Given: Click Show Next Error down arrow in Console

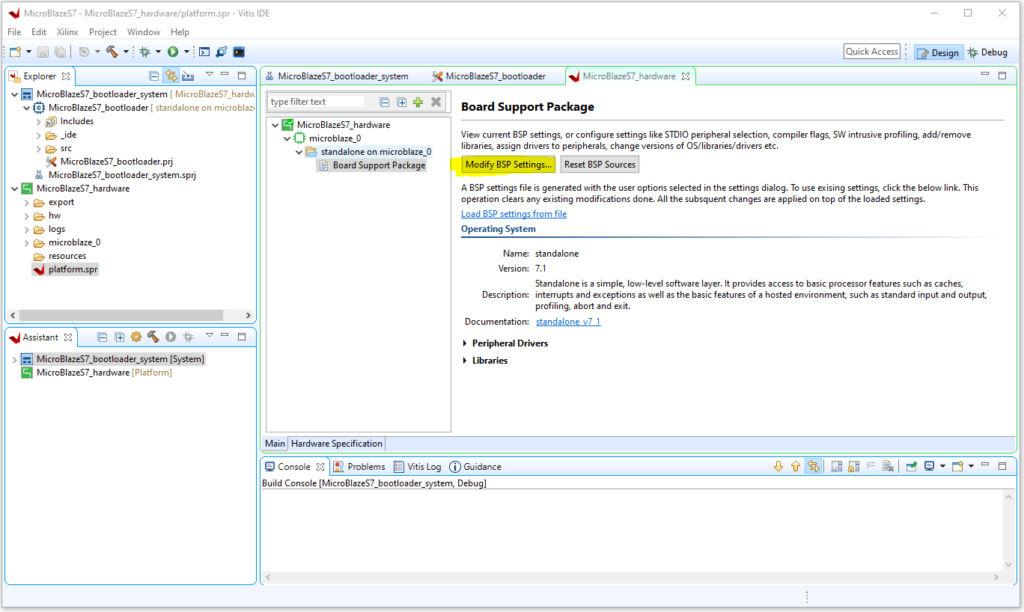Looking at the screenshot, I should tap(778, 467).
